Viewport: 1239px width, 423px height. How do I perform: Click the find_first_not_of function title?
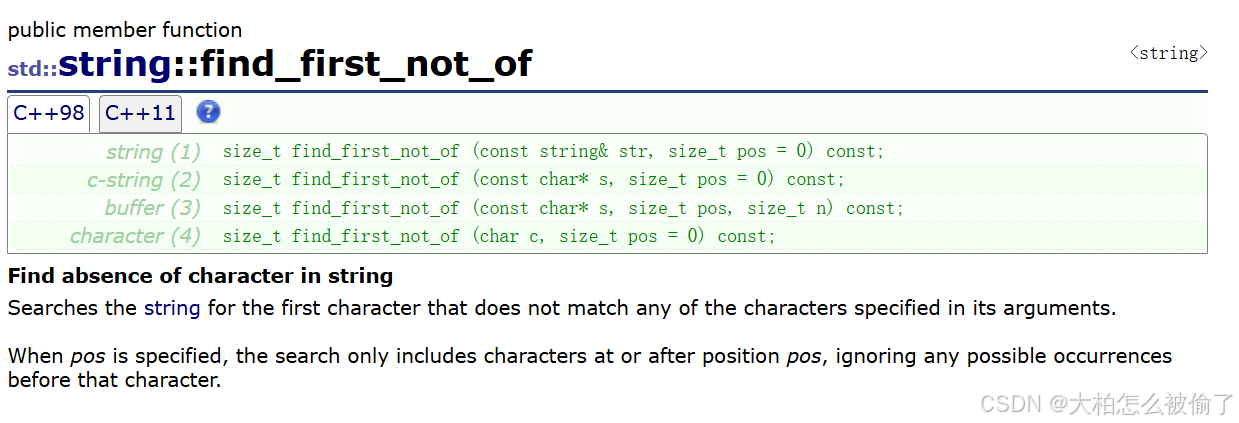coord(367,65)
